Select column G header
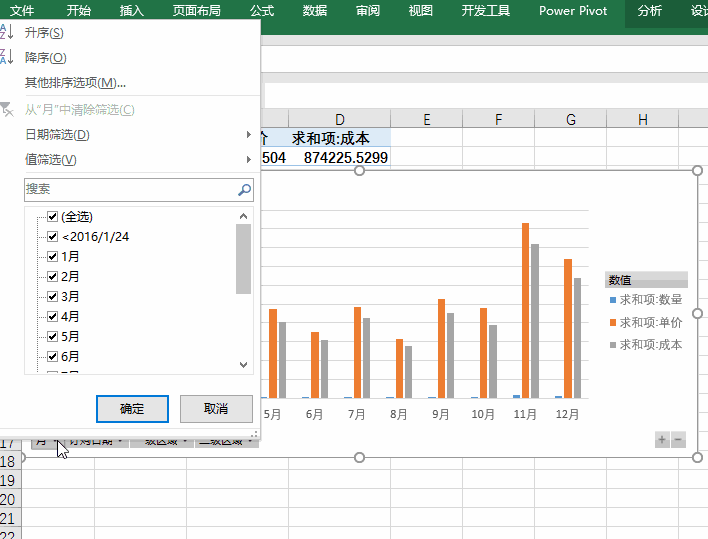 coord(571,119)
